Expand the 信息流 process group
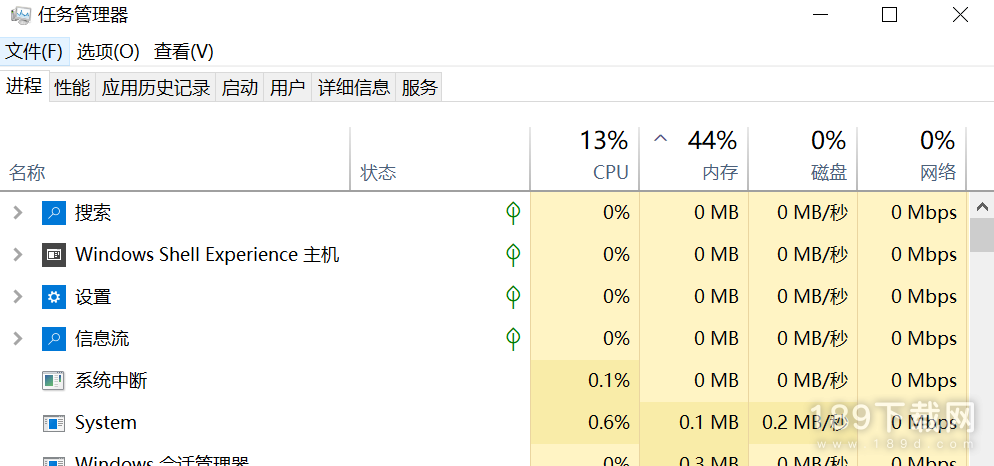Screen dimensions: 994x466 [17, 339]
